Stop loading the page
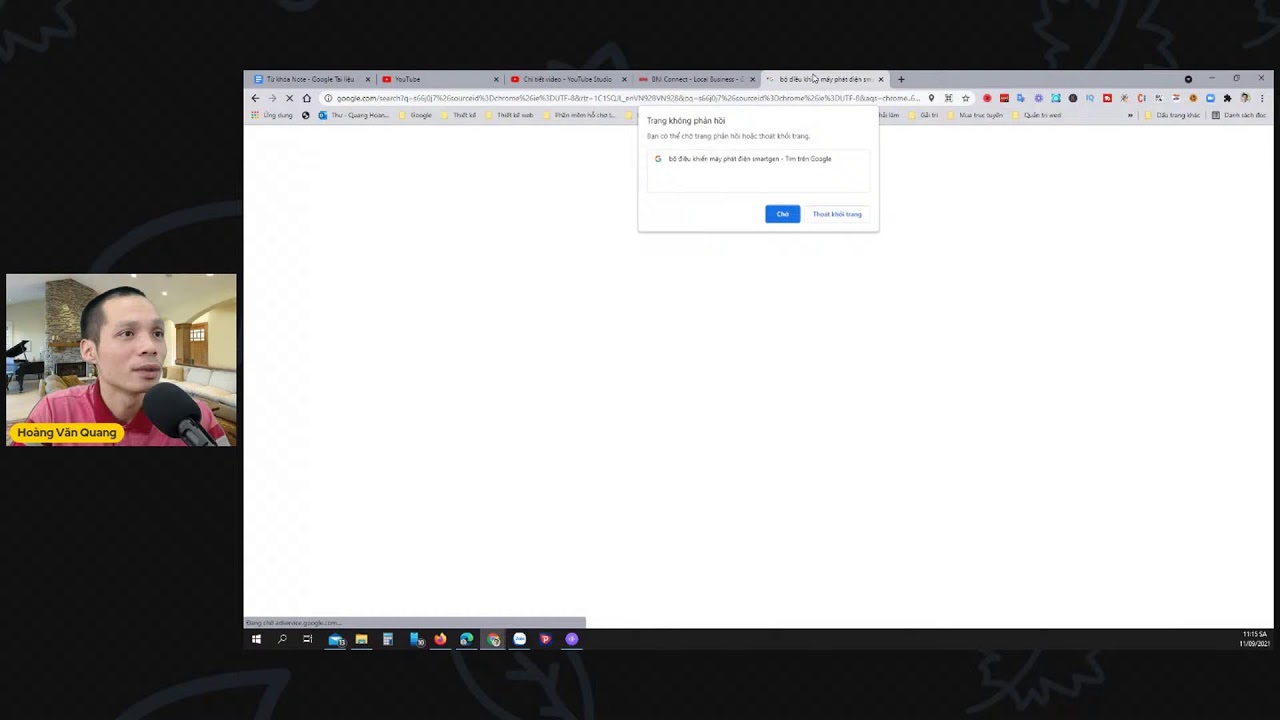The width and height of the screenshot is (1280, 720). pyautogui.click(x=290, y=98)
